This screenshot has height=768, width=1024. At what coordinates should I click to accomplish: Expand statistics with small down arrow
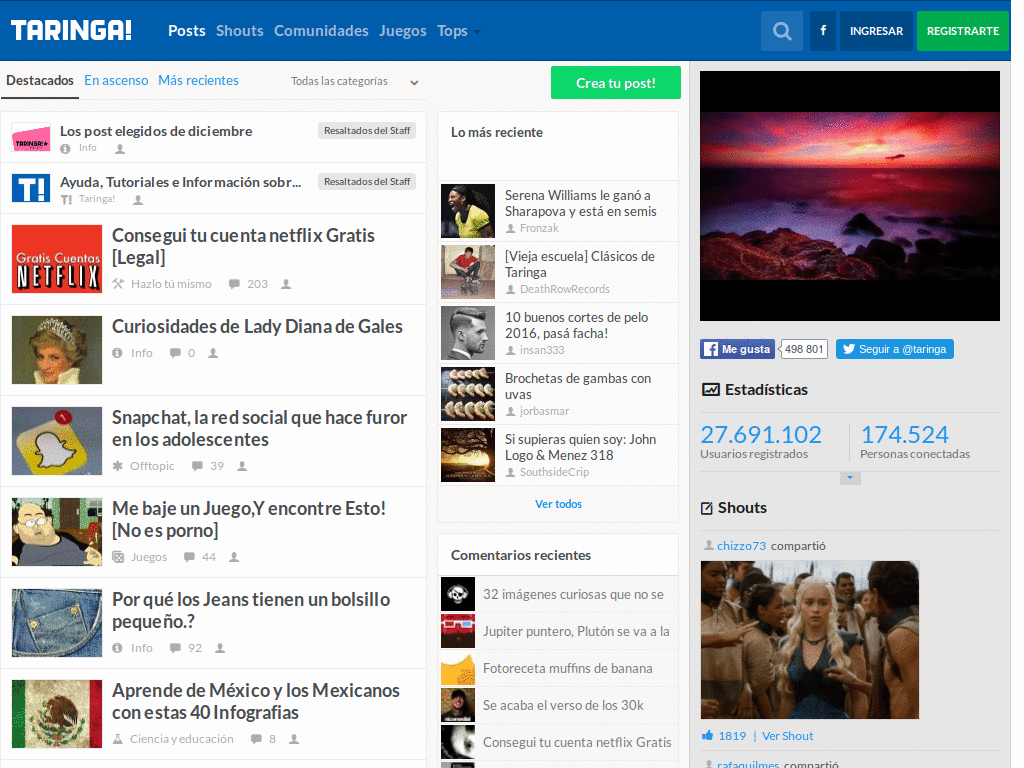coord(850,478)
